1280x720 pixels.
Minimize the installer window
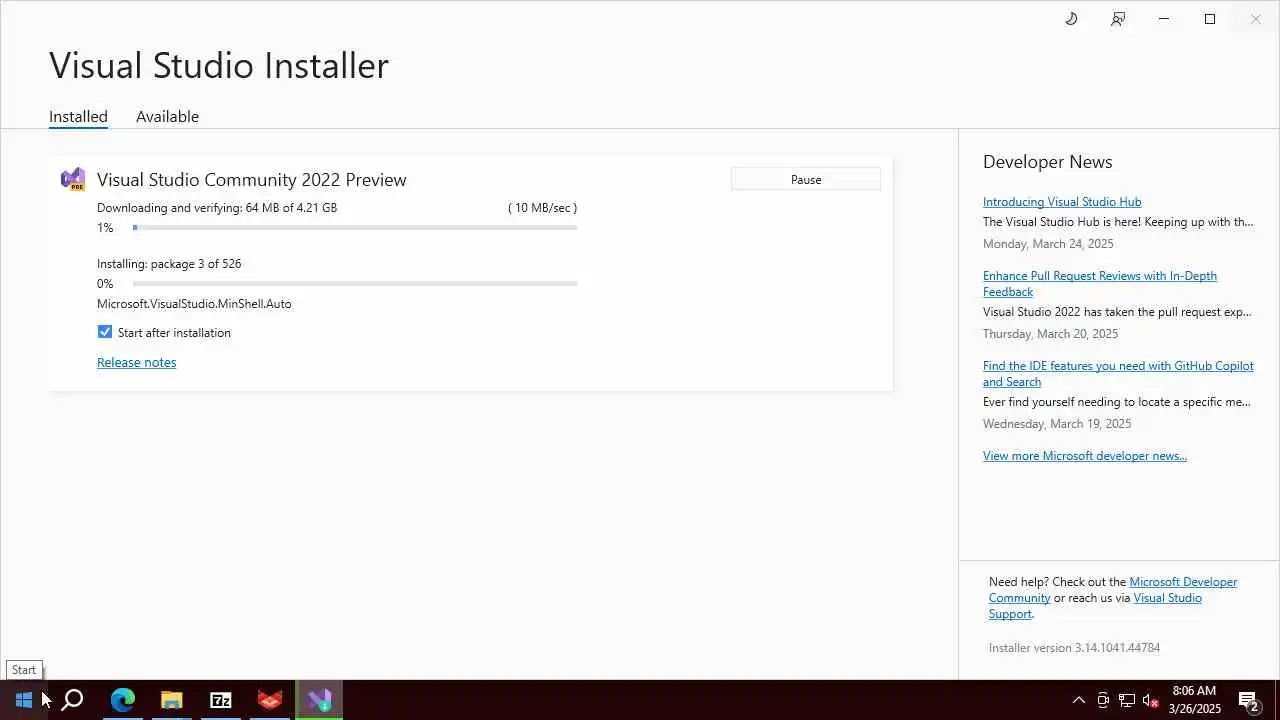(1164, 19)
